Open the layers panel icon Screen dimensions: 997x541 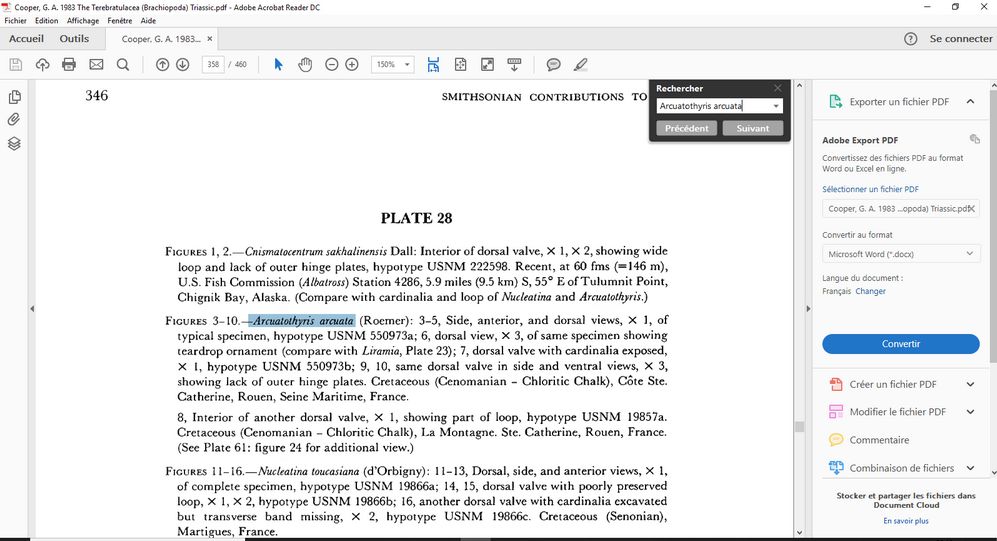(x=14, y=143)
